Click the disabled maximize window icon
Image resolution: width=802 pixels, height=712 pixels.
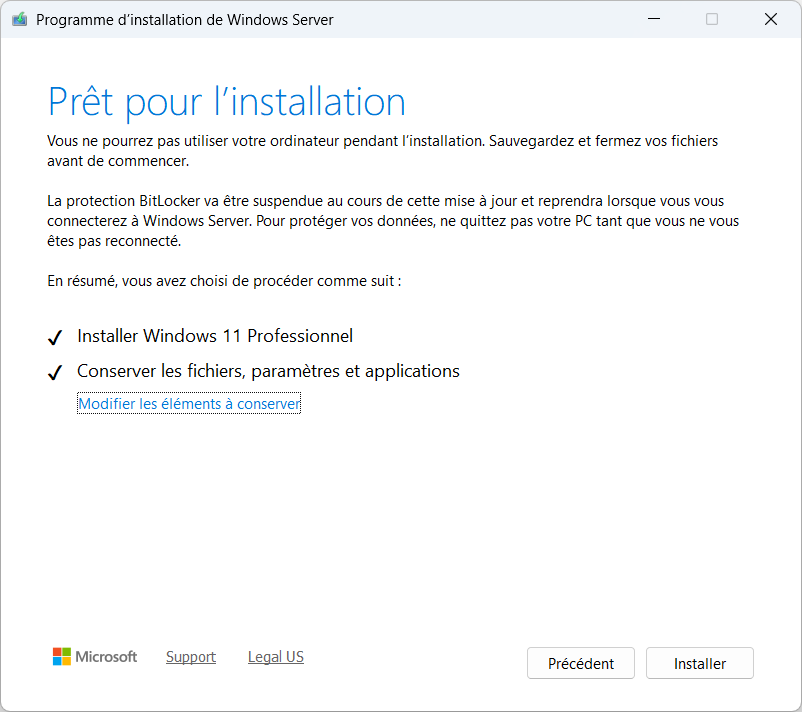(x=711, y=19)
